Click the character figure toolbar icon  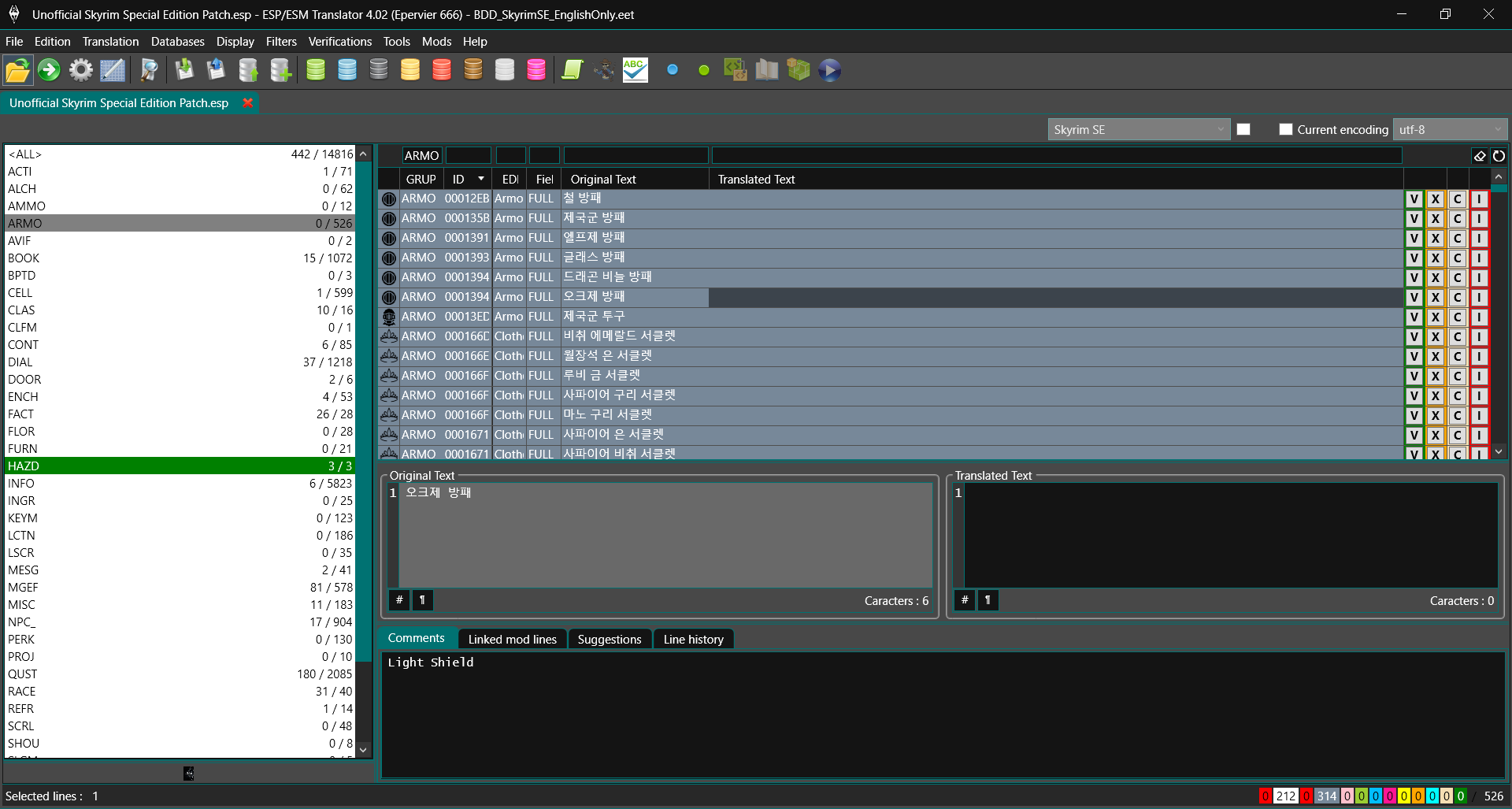pyautogui.click(x=604, y=70)
